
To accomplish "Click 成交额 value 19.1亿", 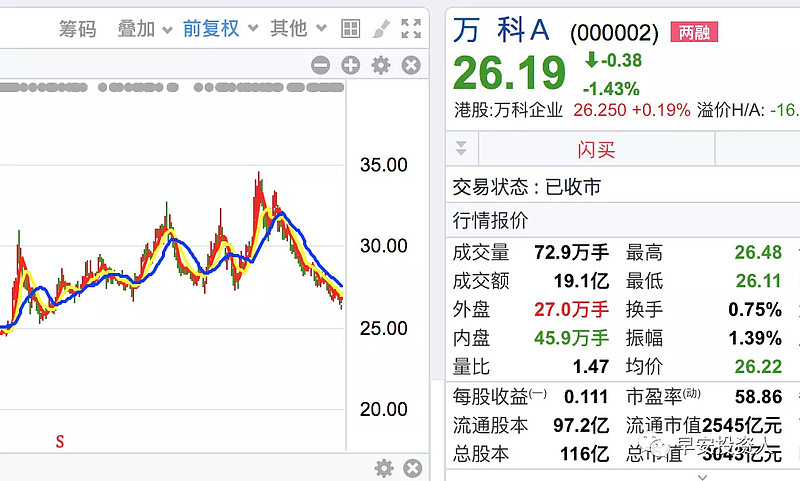I will coord(581,281).
